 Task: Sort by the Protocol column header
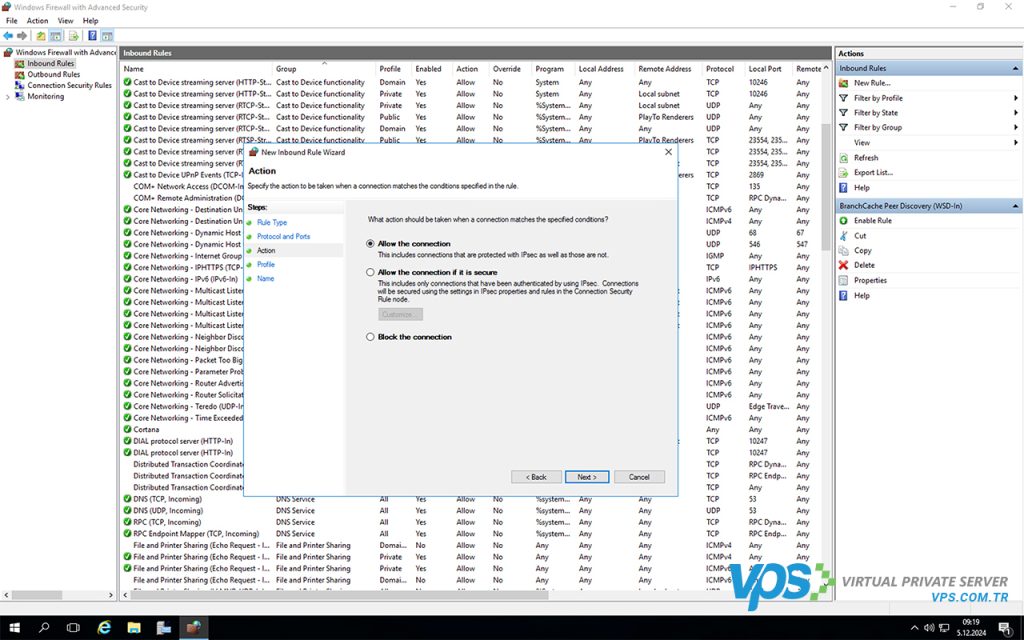[x=724, y=69]
